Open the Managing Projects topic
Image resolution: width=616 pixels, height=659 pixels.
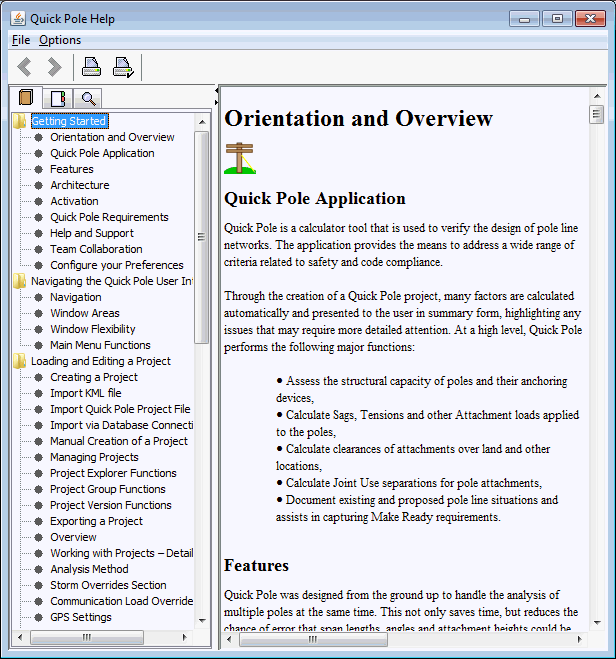pos(94,457)
